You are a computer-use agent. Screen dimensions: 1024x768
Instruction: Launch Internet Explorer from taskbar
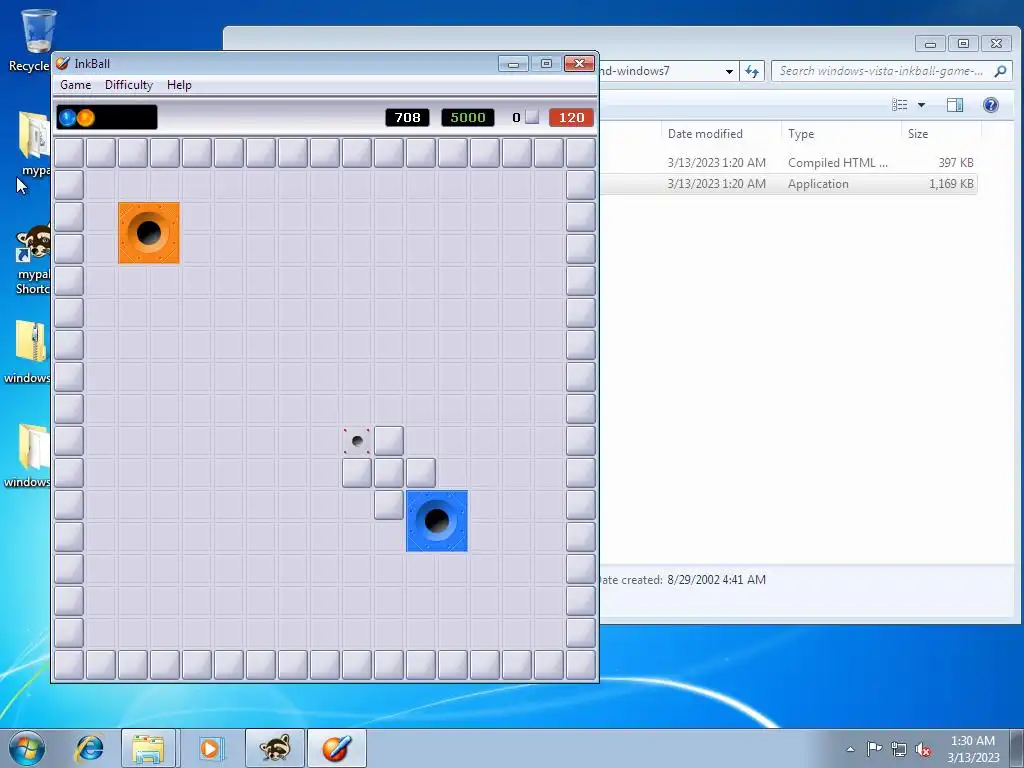[89, 748]
